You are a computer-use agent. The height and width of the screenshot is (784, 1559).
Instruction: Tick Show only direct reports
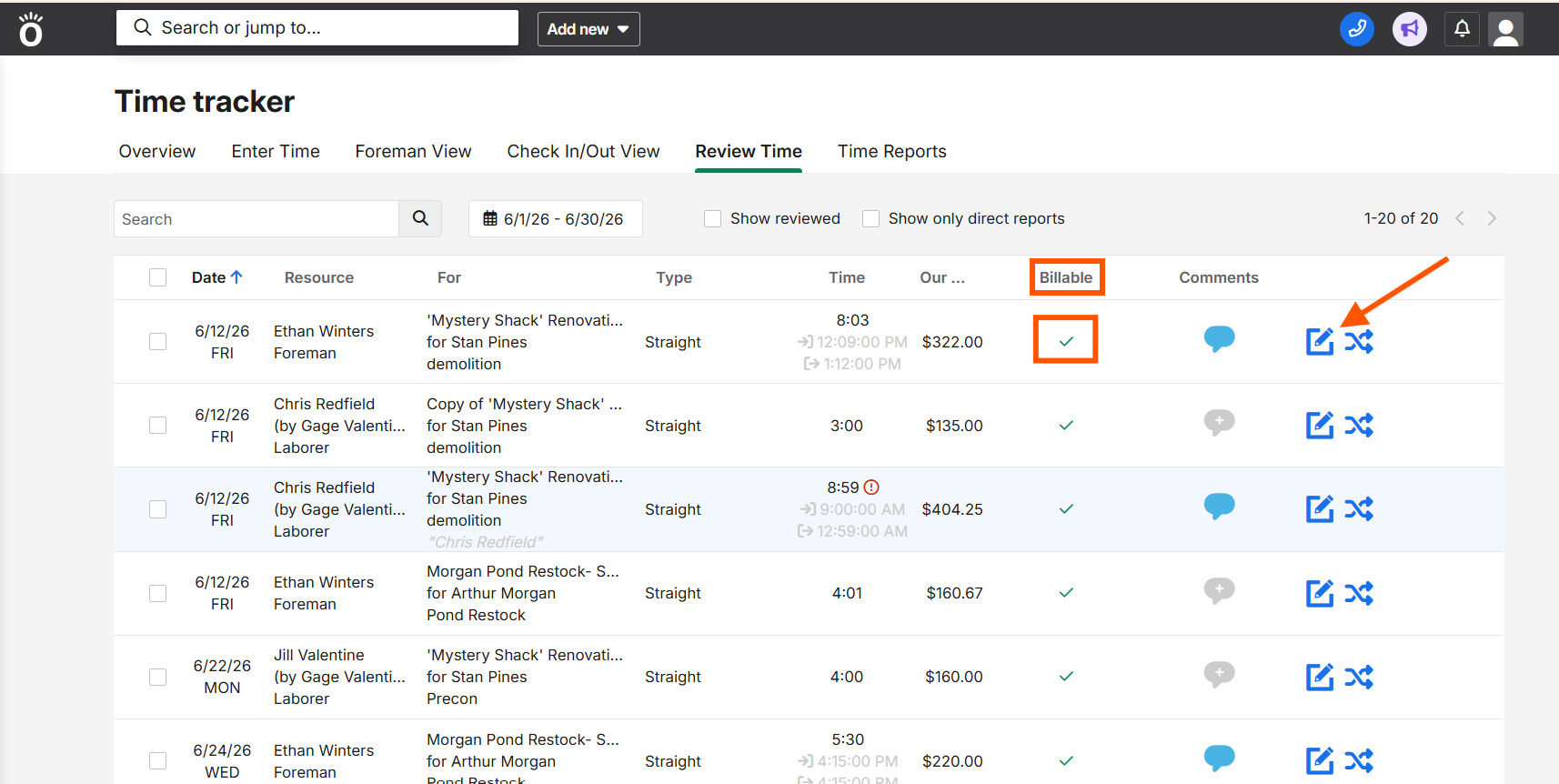tap(870, 218)
